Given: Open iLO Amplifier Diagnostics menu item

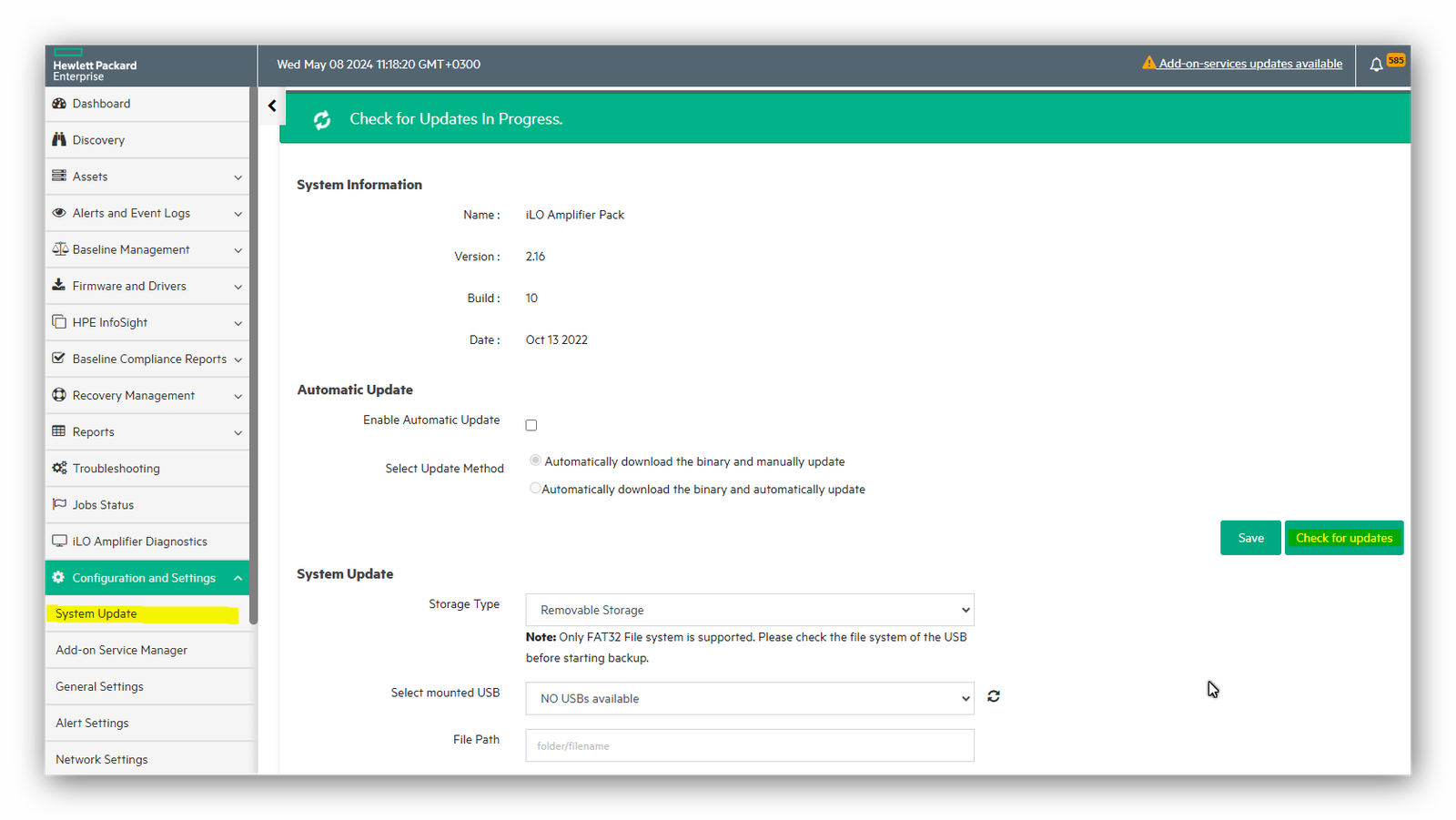Looking at the screenshot, I should 147,541.
